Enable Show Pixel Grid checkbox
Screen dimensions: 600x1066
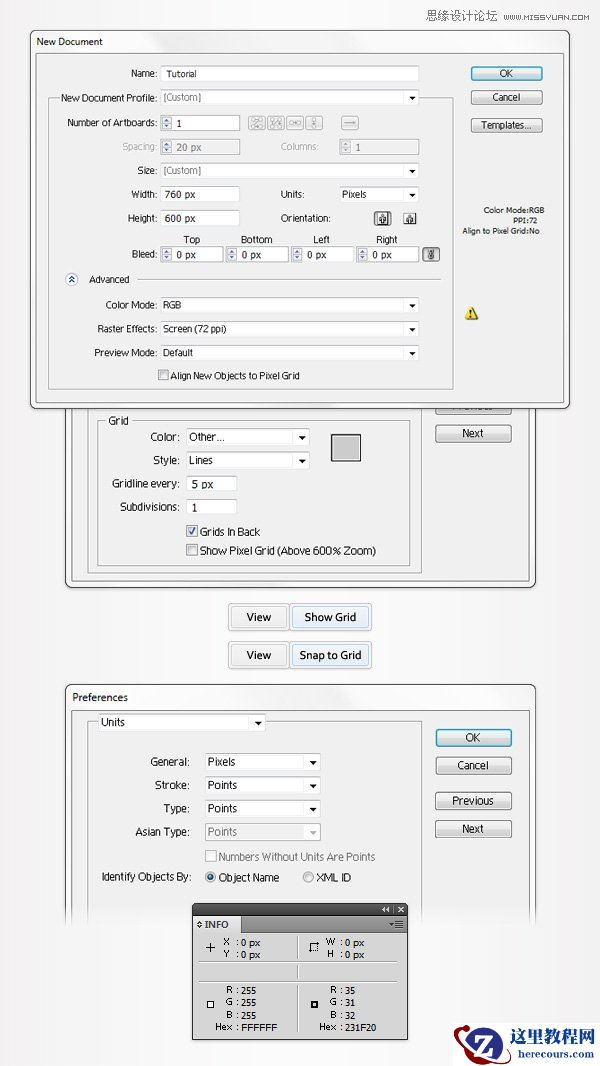(x=192, y=551)
